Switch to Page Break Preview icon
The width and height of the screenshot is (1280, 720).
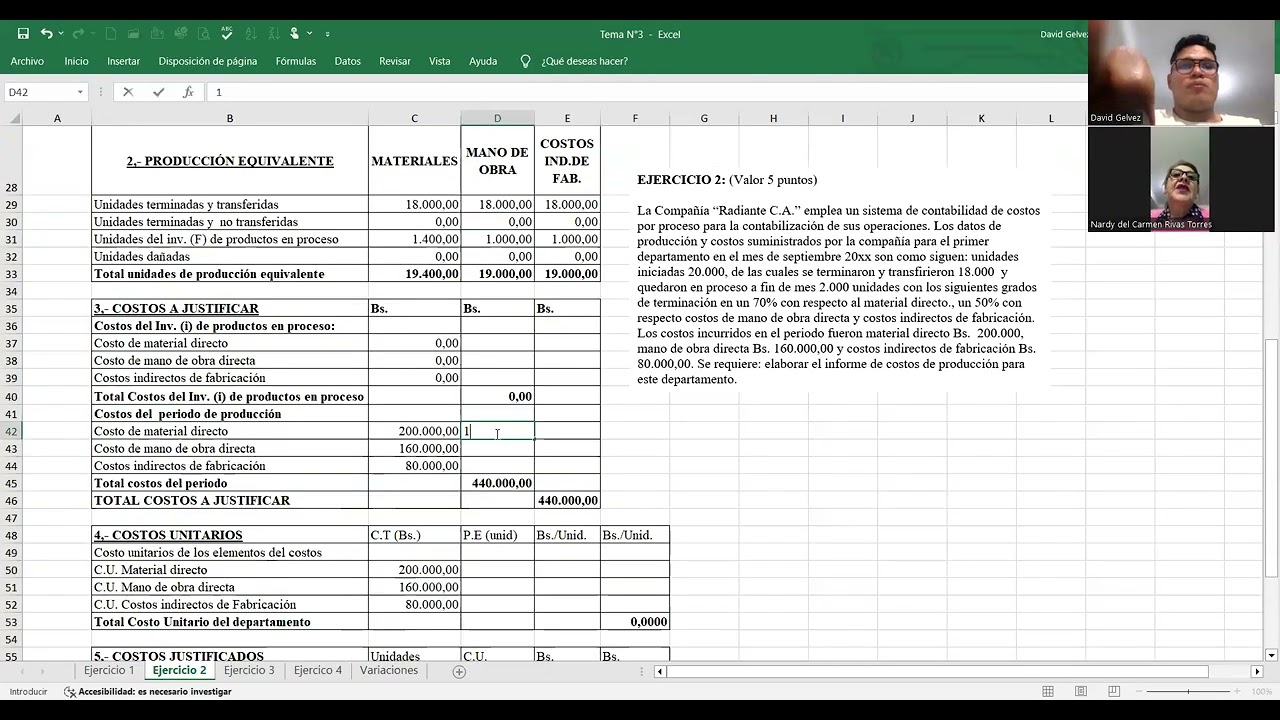[1114, 691]
